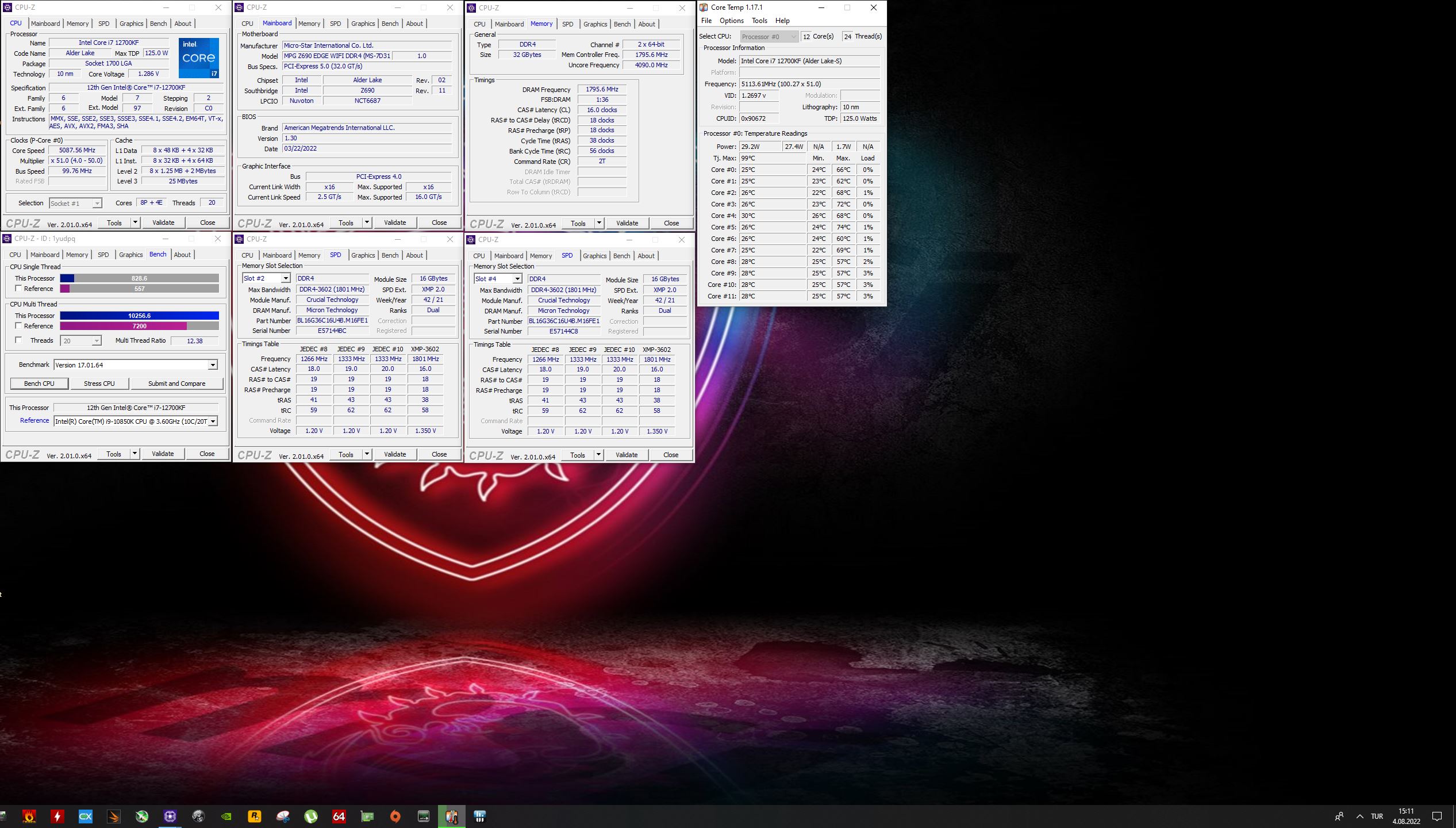This screenshot has height=828, width=1456.
Task: Open Tools arrow in CPU tab window
Action: [x=135, y=223]
